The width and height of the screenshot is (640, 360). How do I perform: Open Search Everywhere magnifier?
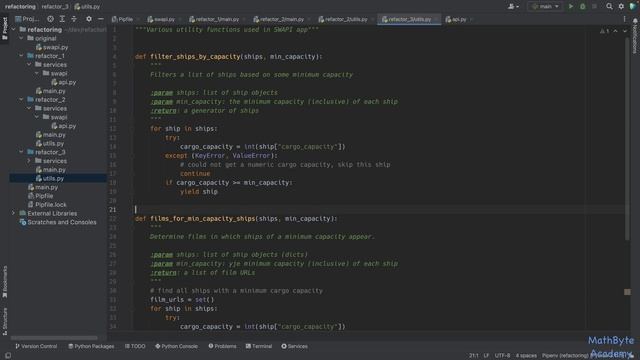click(x=609, y=7)
